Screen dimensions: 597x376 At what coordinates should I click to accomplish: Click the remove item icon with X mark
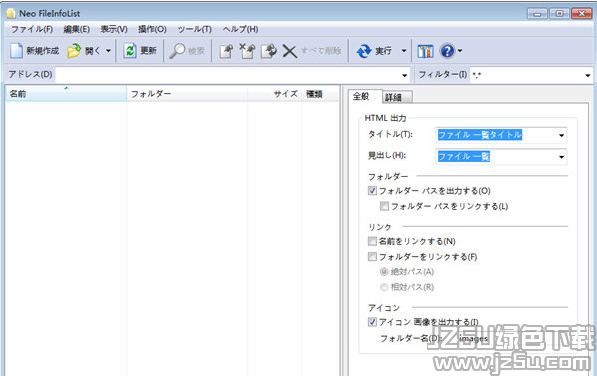coord(247,51)
